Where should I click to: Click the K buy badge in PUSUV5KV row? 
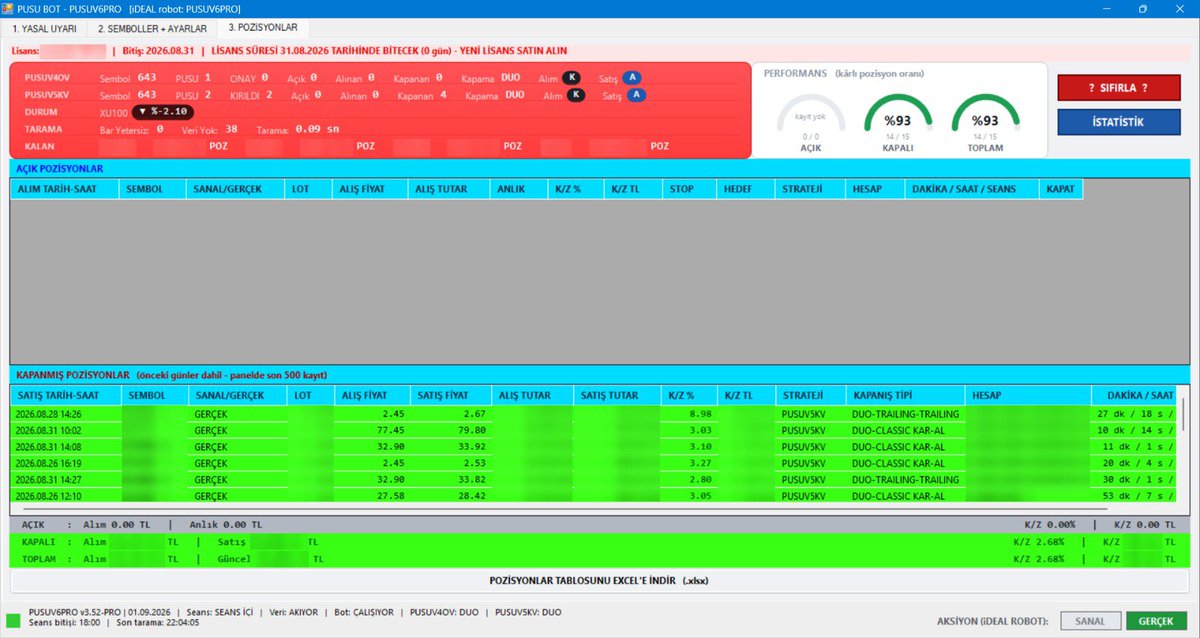point(576,95)
